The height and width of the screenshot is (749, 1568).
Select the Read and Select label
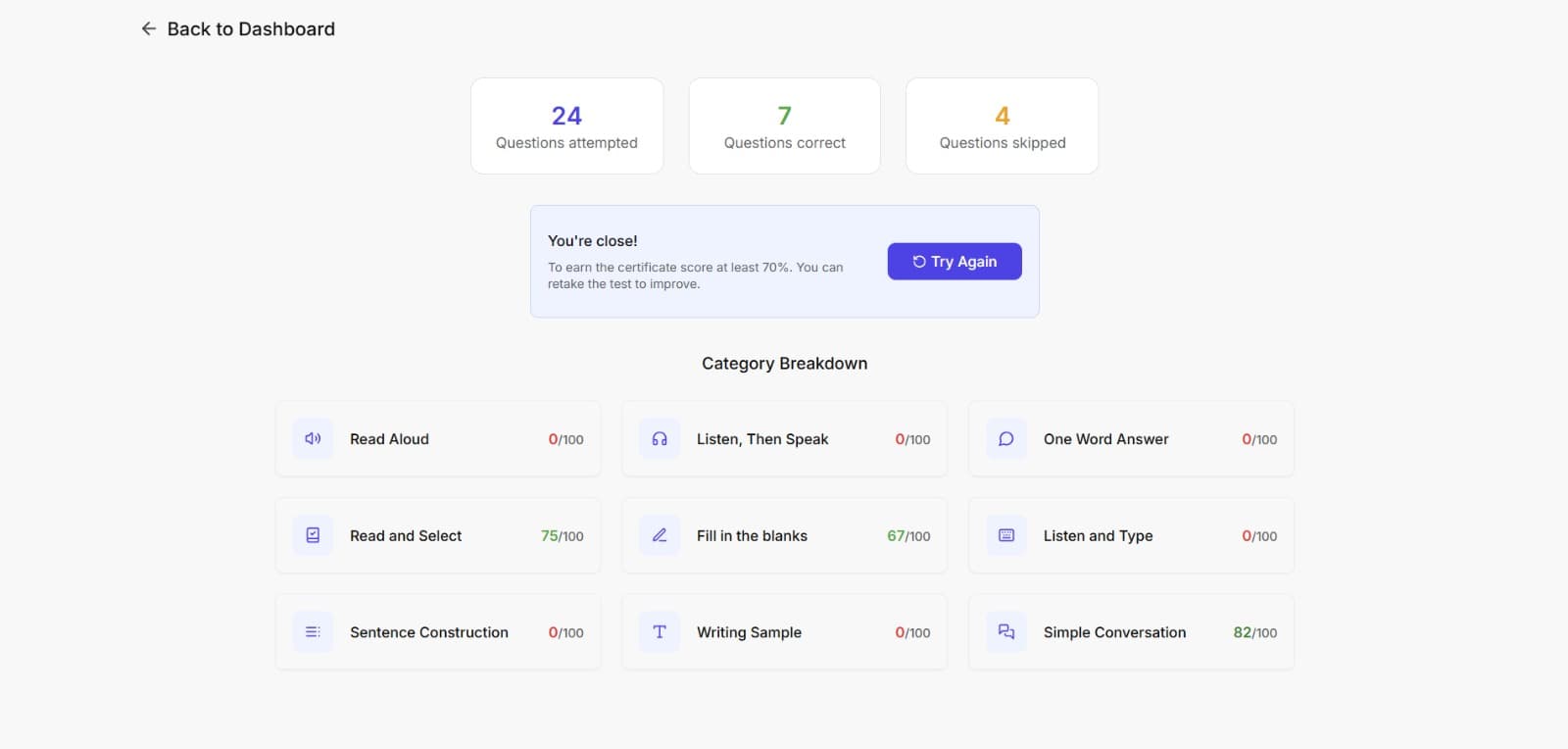coord(406,536)
